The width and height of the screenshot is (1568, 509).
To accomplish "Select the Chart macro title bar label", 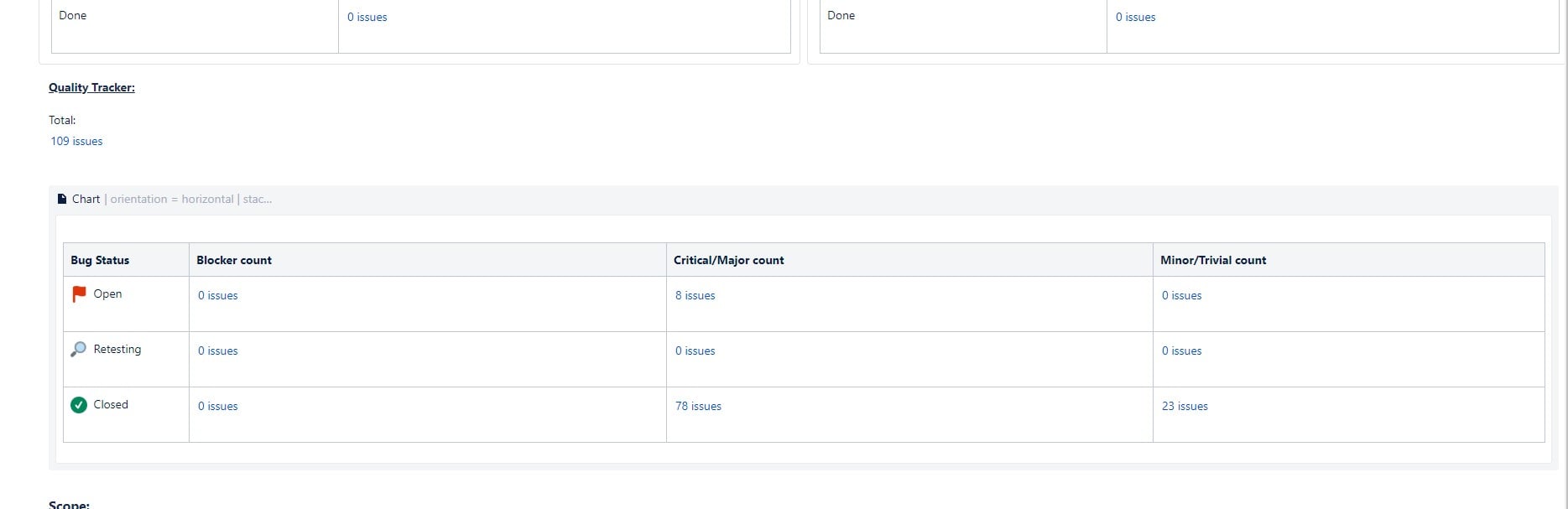I will tap(86, 199).
